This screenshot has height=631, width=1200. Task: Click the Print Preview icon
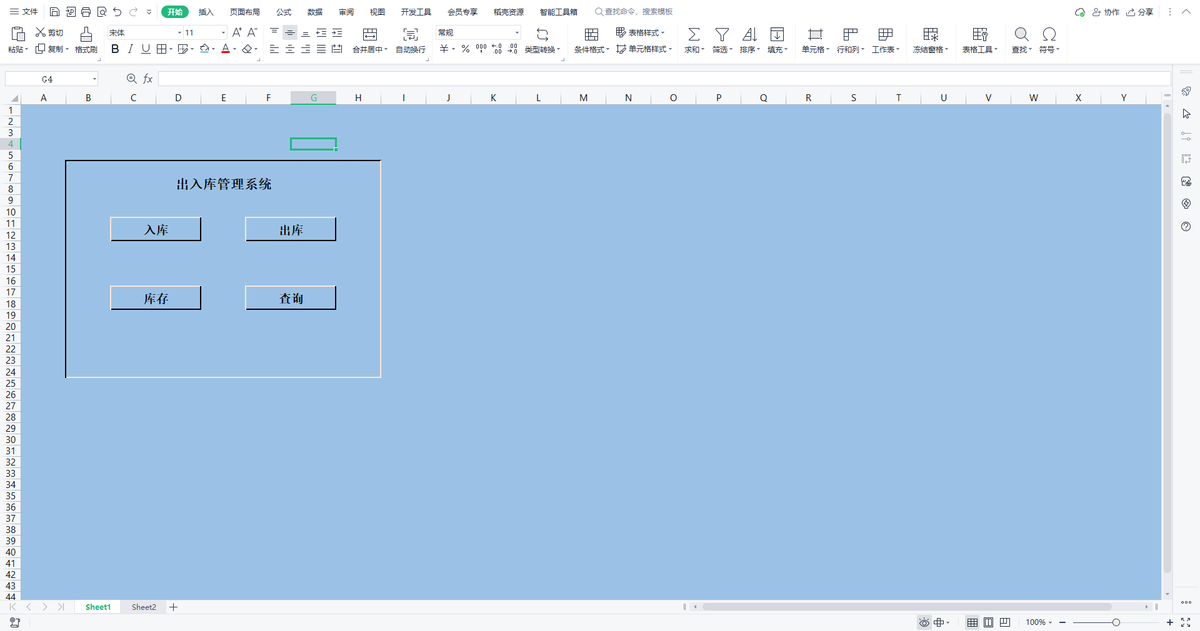[102, 12]
